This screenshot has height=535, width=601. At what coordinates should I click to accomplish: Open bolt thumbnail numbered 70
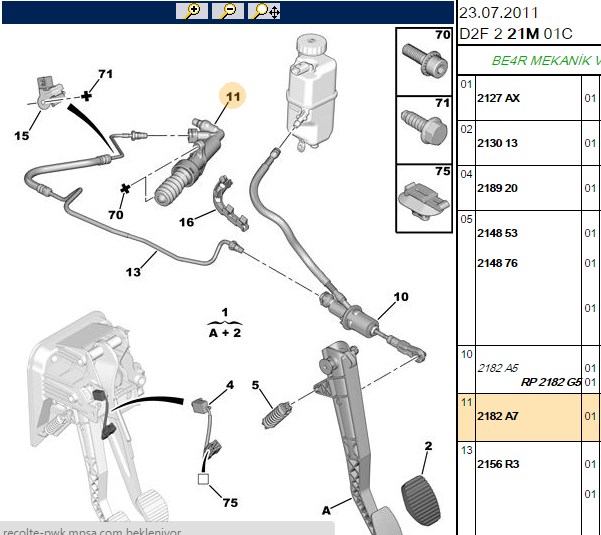(x=424, y=61)
